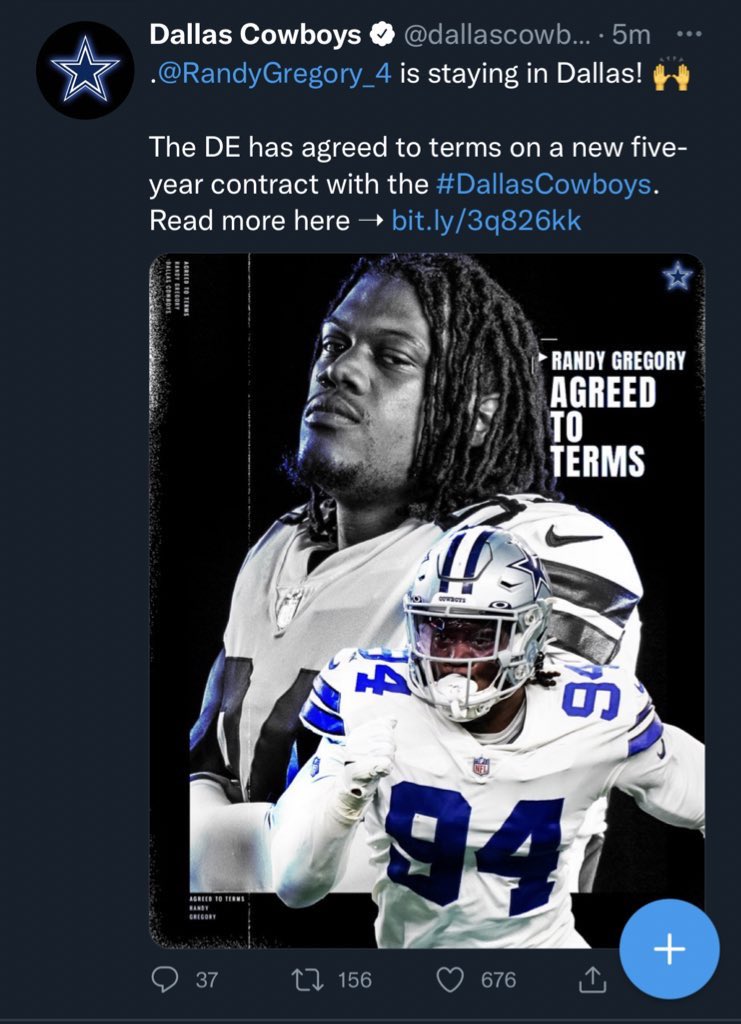Tap the Agreed To Terms graphic text
Screen dimensions: 741x1024
click(602, 426)
